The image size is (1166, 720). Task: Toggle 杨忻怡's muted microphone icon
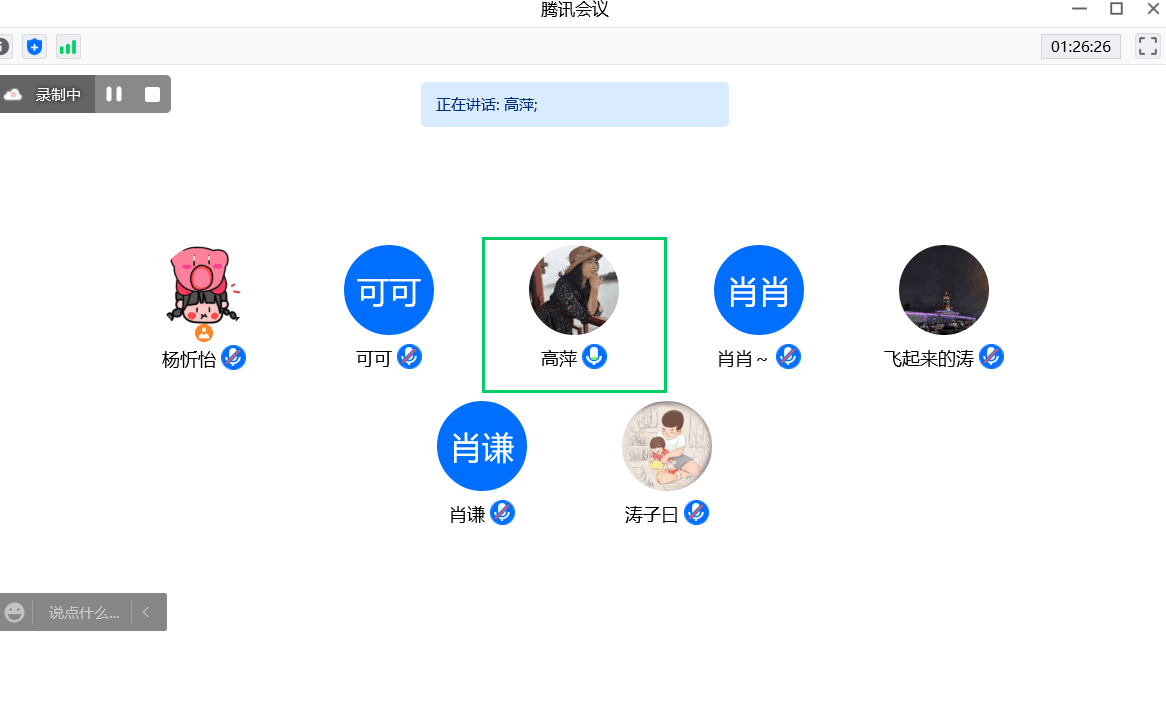(233, 358)
